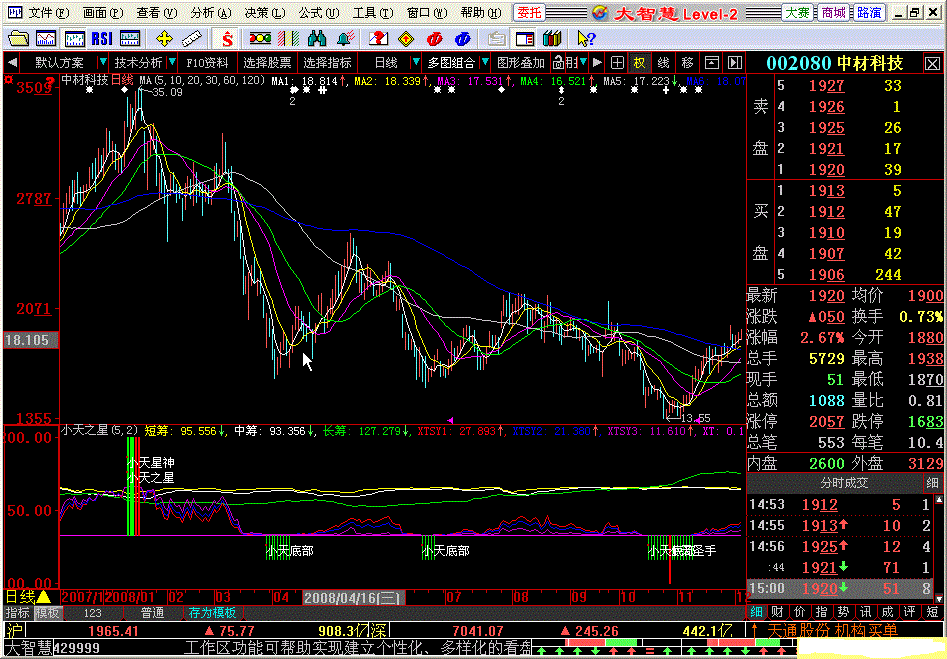This screenshot has height=659, width=947.
Task: Click the candlestick chart toolbar icon
Action: 74,39
